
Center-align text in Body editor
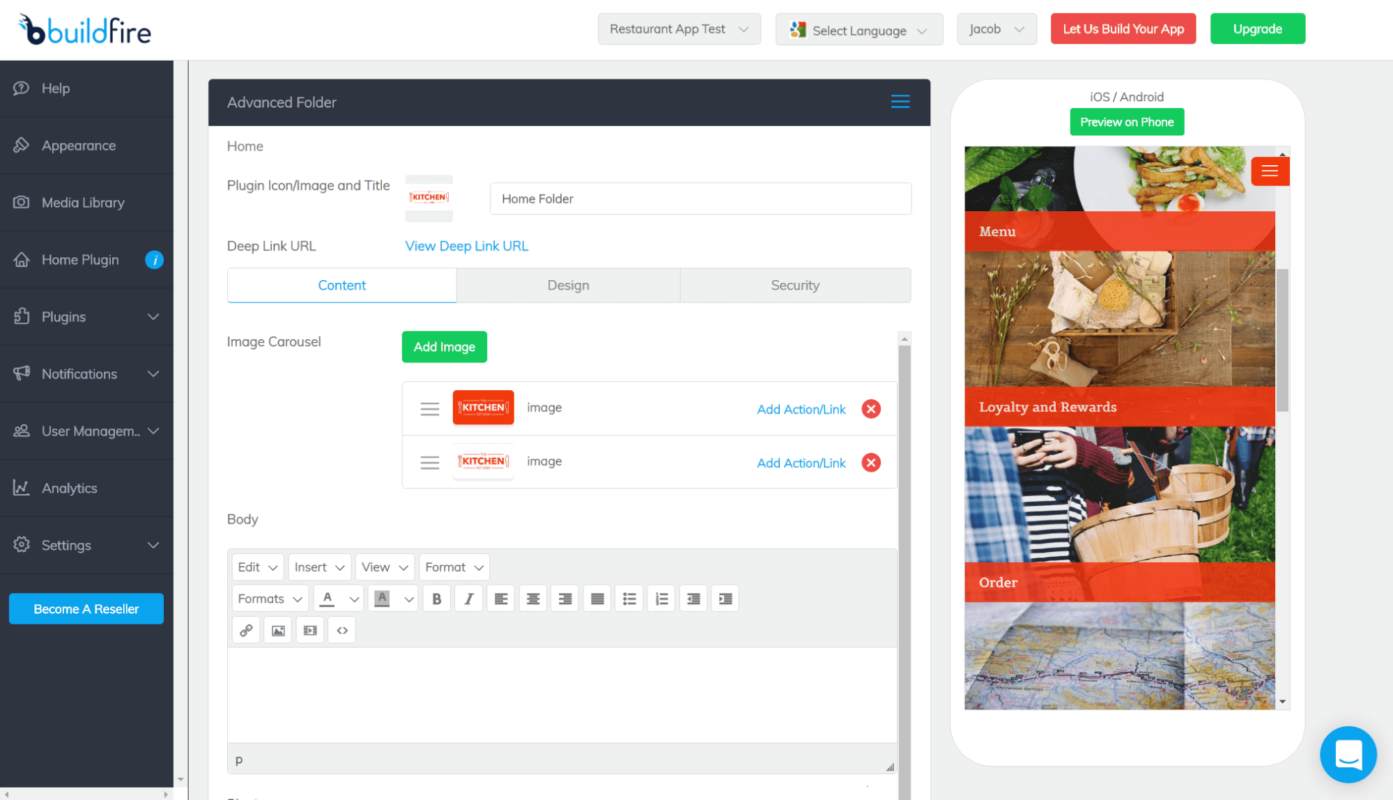[533, 599]
